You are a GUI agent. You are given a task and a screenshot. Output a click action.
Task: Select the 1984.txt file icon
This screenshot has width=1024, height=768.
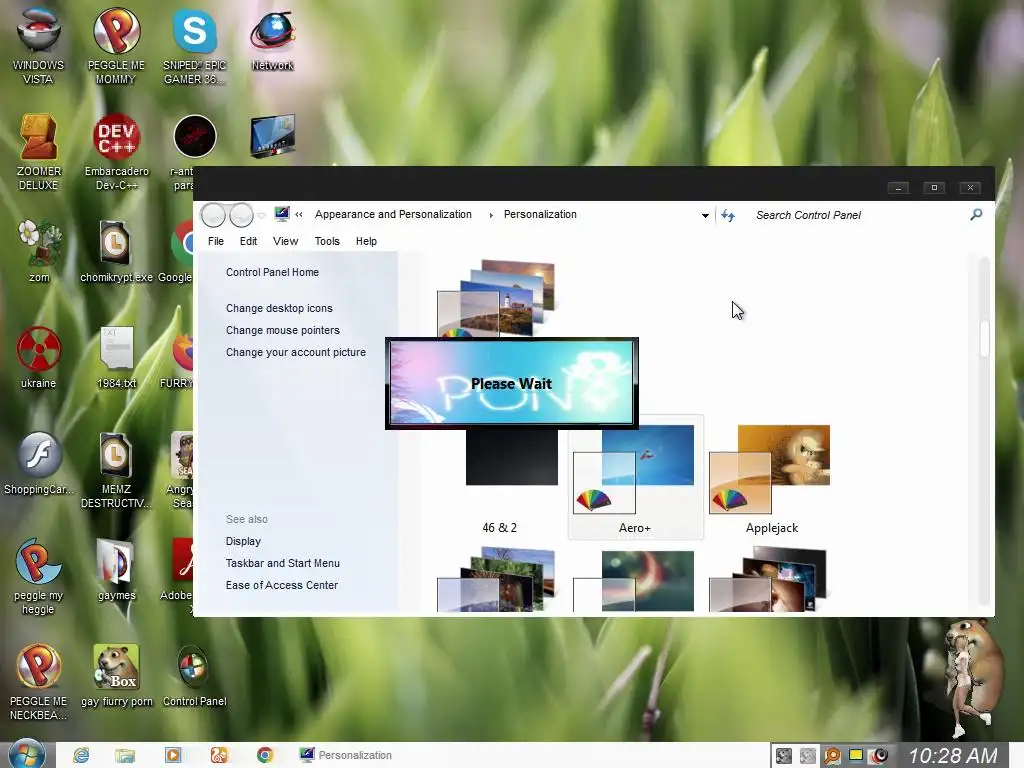pyautogui.click(x=117, y=357)
